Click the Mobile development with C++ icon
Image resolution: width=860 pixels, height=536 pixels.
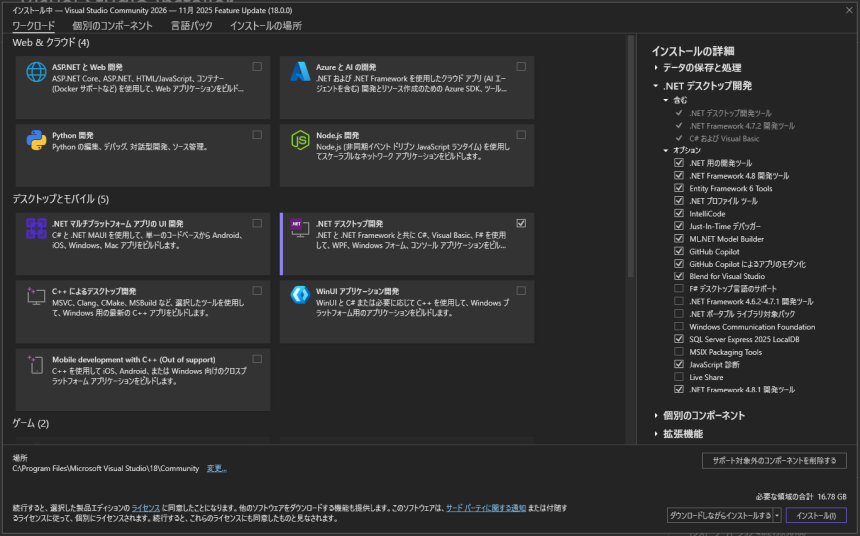click(x=37, y=364)
